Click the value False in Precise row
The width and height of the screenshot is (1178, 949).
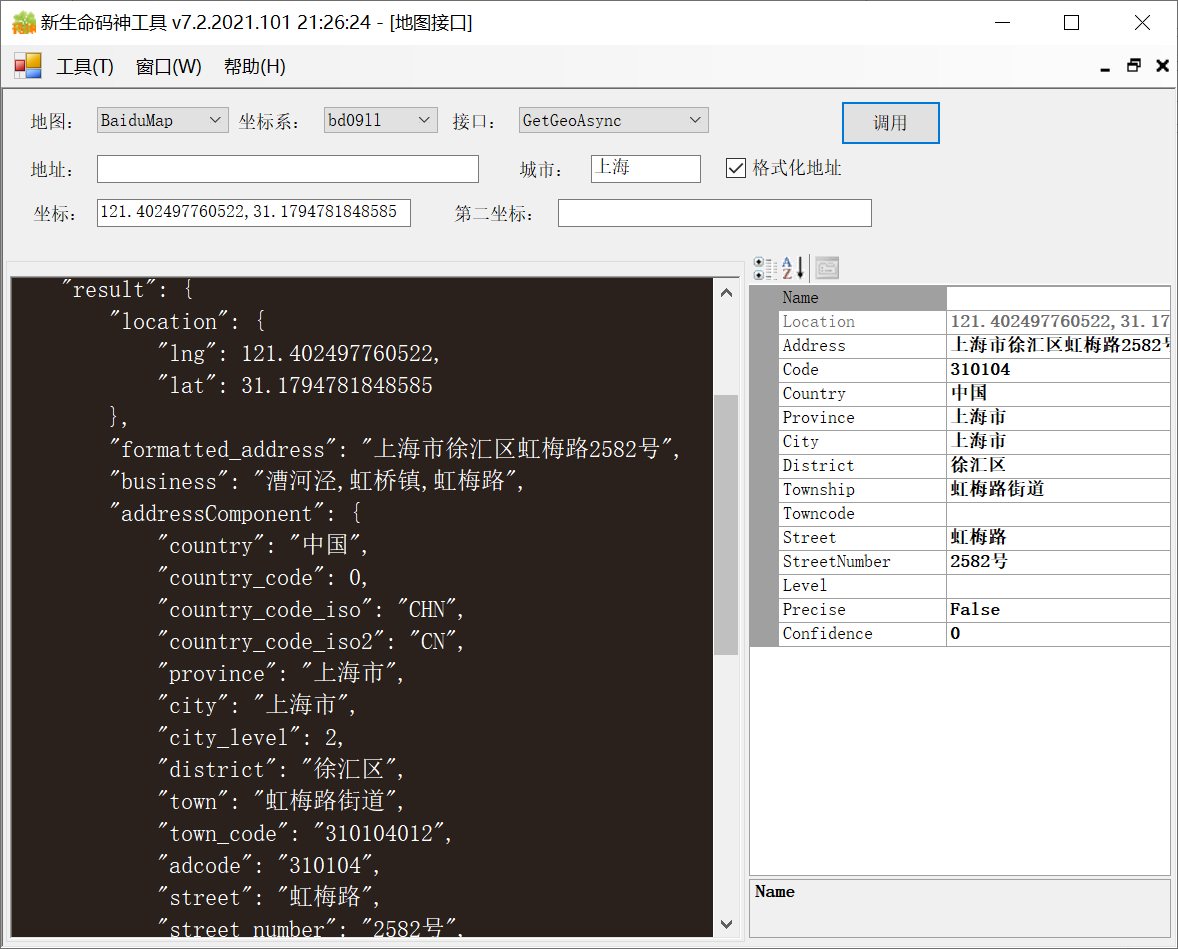point(974,609)
